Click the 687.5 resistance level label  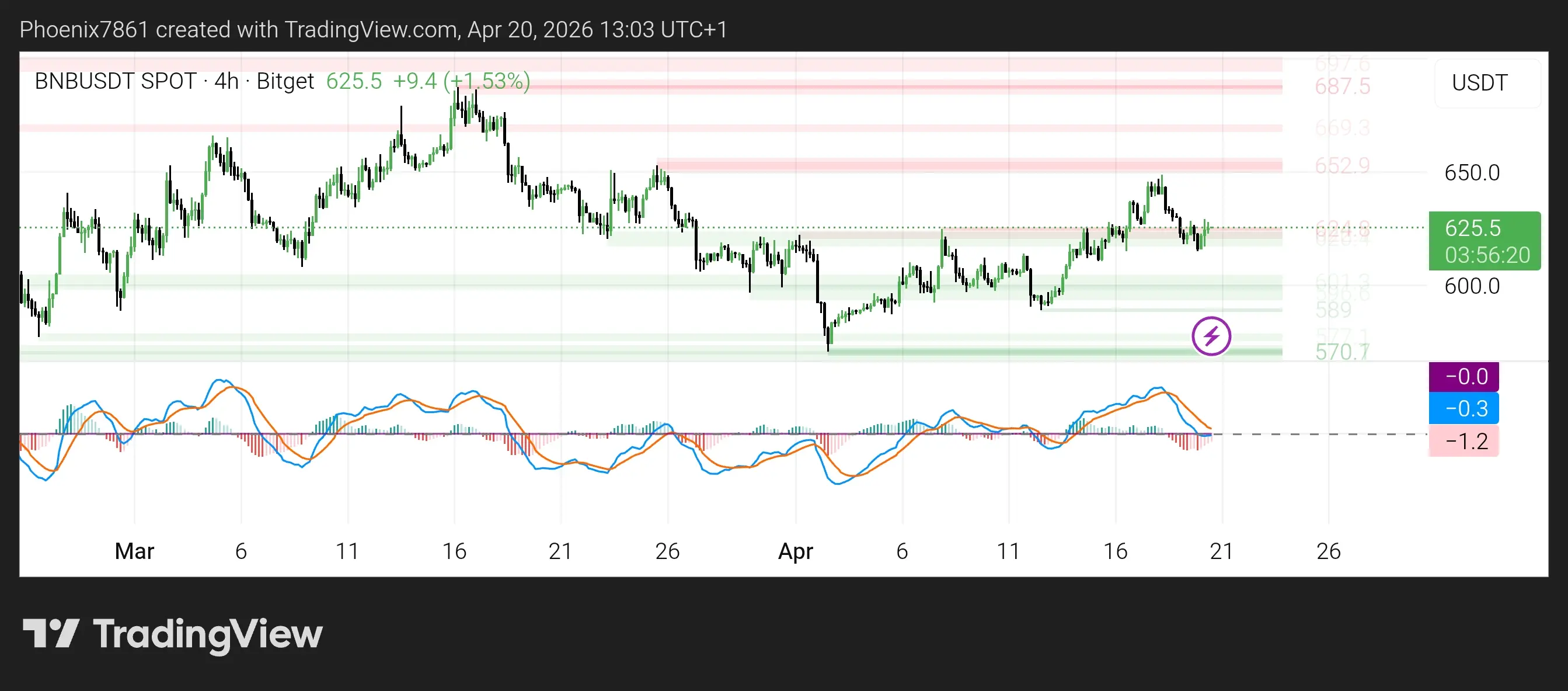click(1342, 86)
